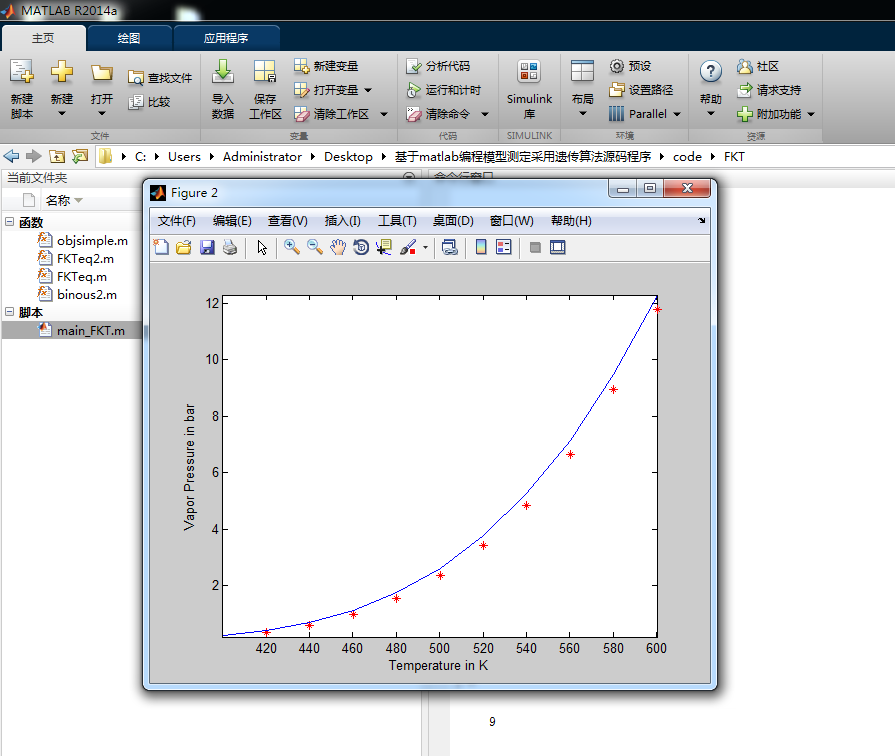Select binous2.m in file list

(x=77, y=295)
